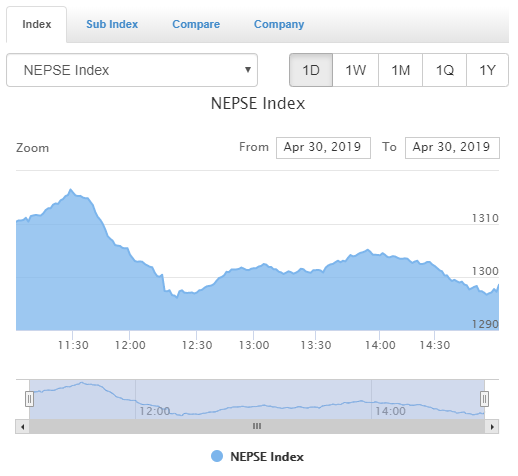Click the 12:30 x-axis label
Image resolution: width=518 pixels, height=476 pixels.
[197, 345]
